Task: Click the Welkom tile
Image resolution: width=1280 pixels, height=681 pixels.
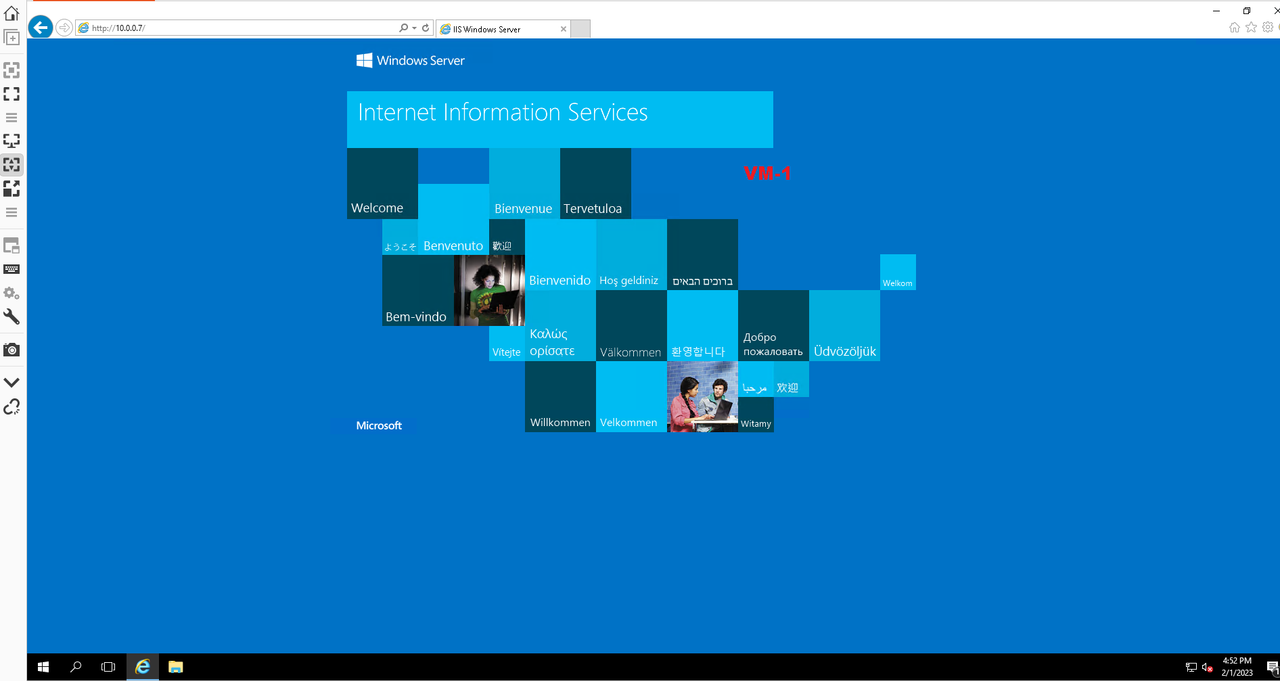Action: click(x=898, y=272)
